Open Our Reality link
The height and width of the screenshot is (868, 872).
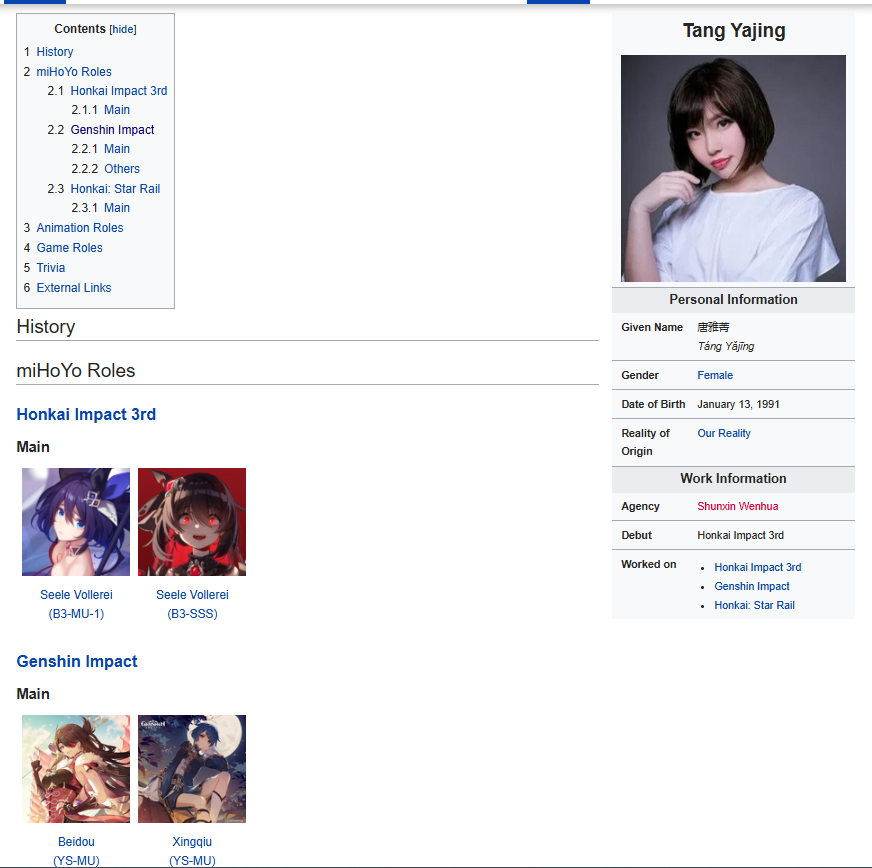click(x=724, y=433)
